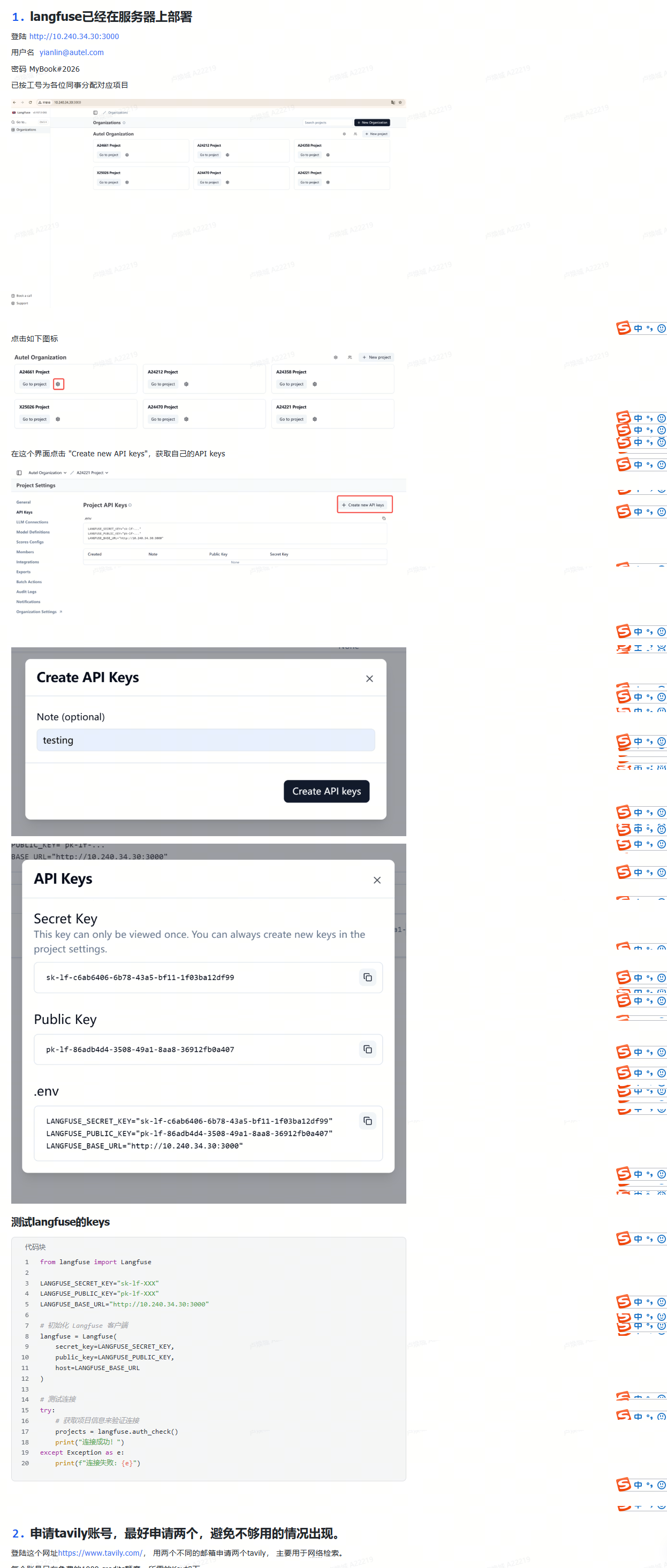This screenshot has height=1568, width=667.
Task: Click the 'Go to...' search box in Langfuse sidebar
Action: [30, 122]
